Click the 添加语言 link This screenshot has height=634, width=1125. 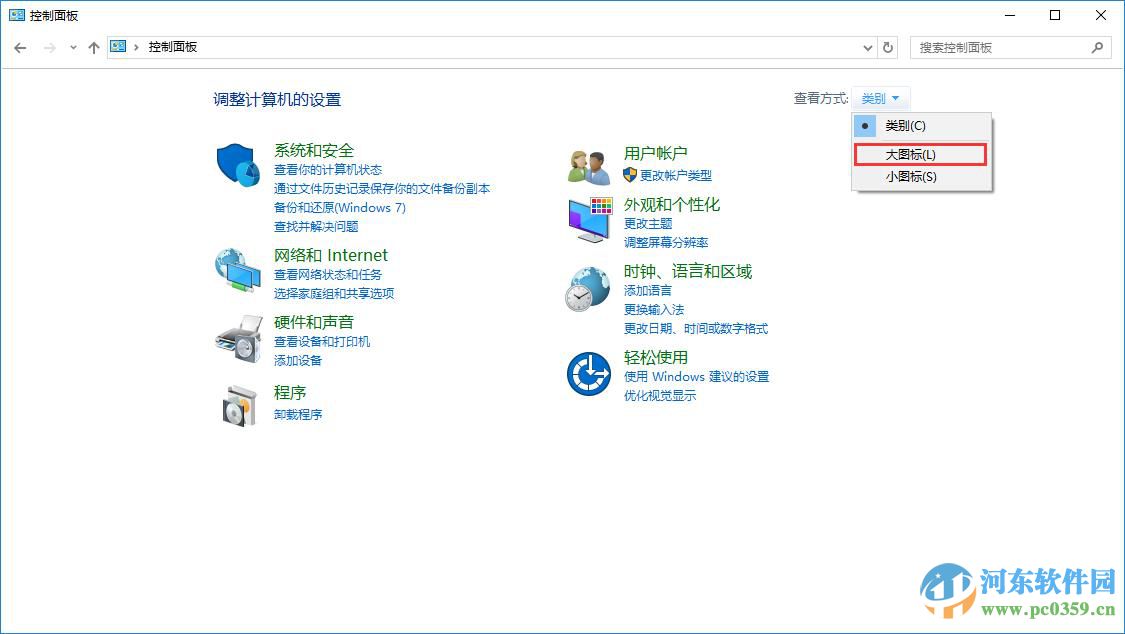(x=650, y=290)
